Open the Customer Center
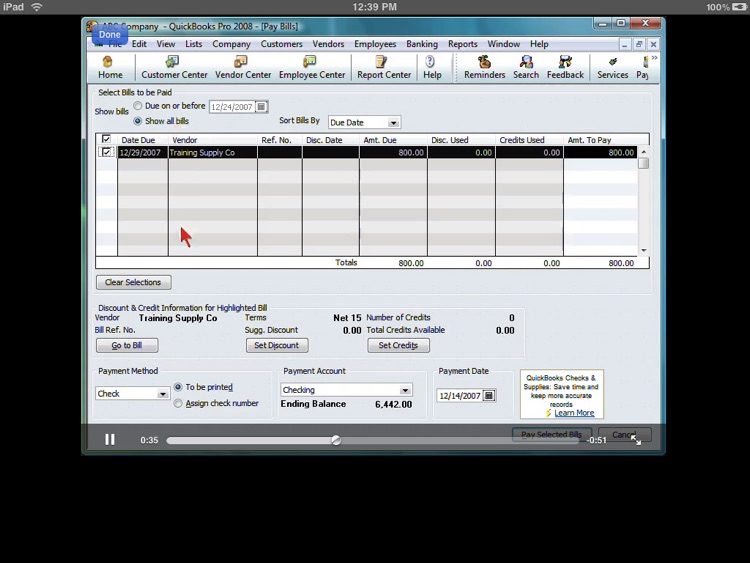The width and height of the screenshot is (750, 563). (x=174, y=67)
